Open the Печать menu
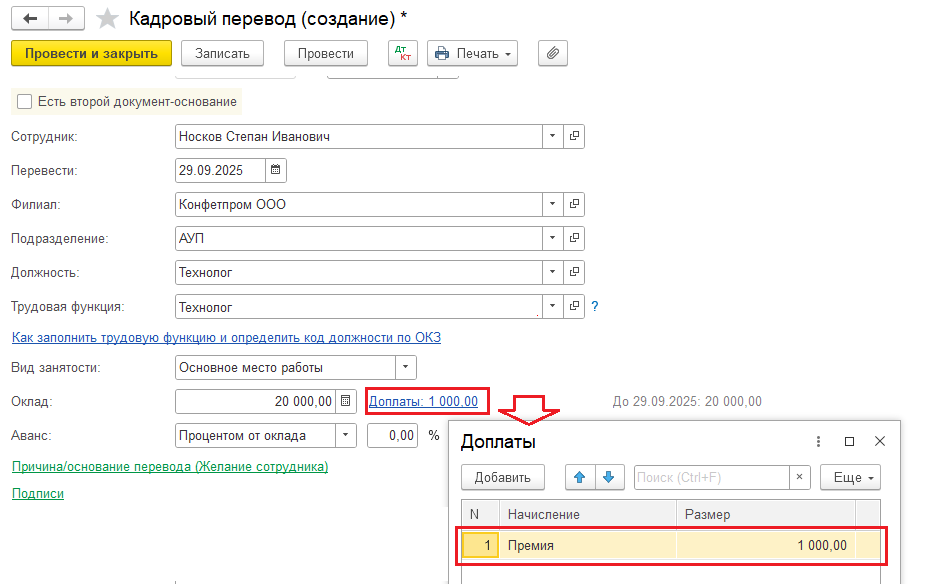The width and height of the screenshot is (943, 584). (472, 53)
